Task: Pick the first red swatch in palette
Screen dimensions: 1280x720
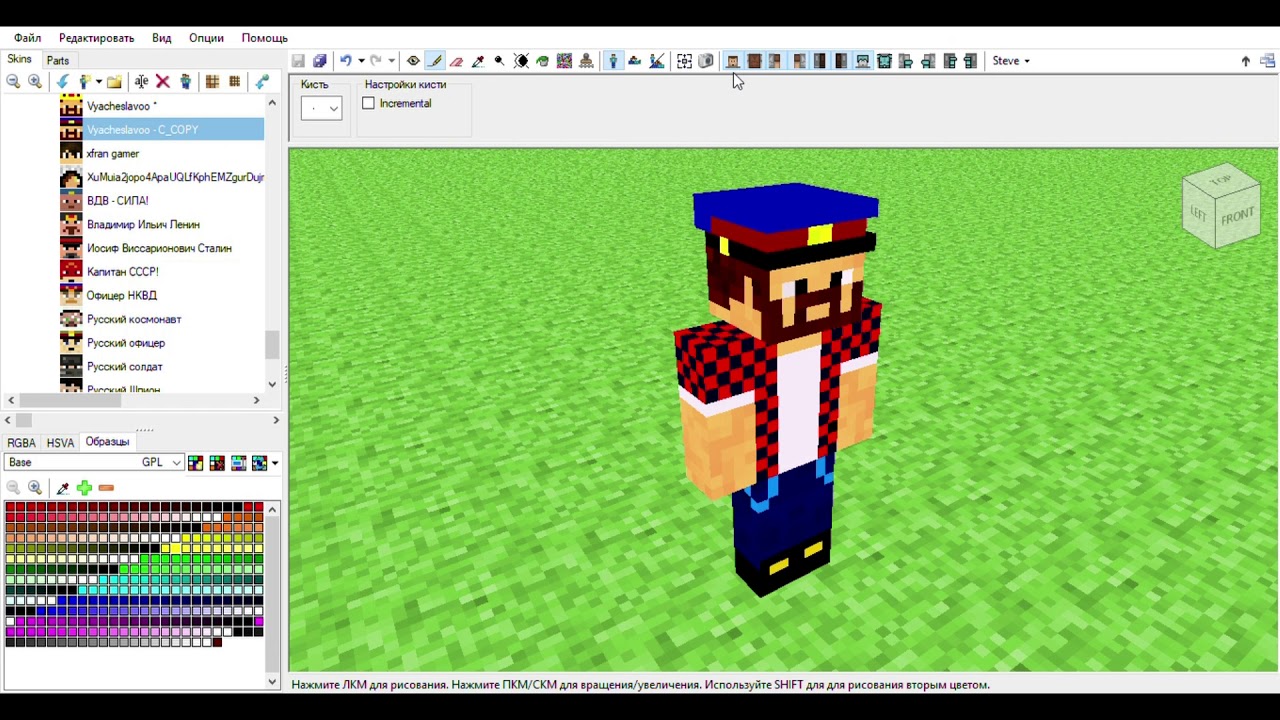Action: (x=11, y=509)
